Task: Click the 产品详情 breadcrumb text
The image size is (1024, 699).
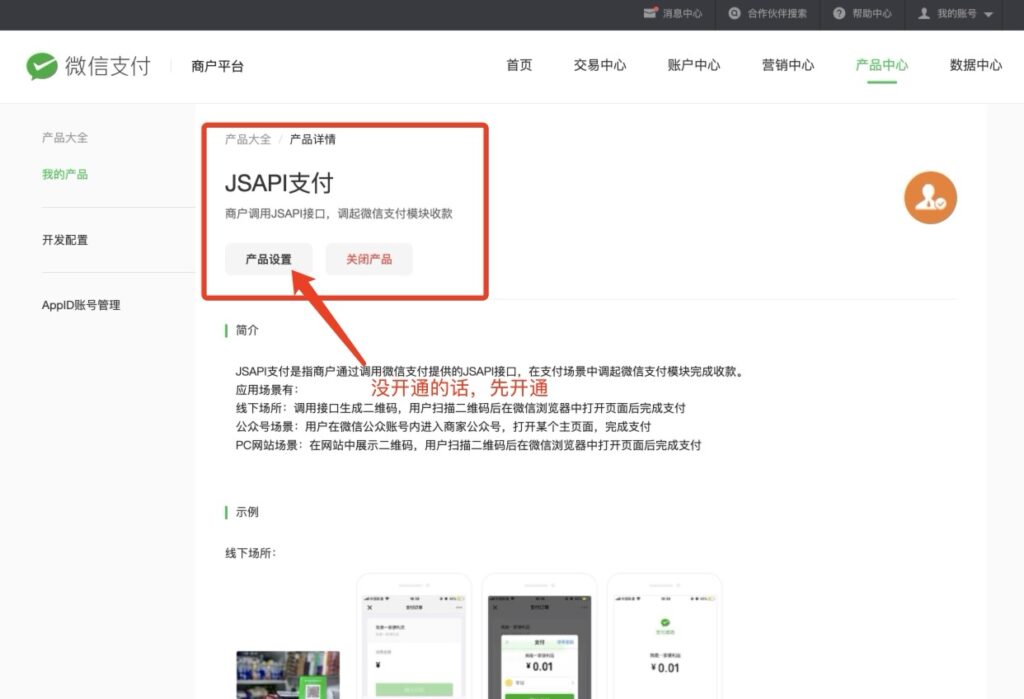Action: [x=312, y=139]
